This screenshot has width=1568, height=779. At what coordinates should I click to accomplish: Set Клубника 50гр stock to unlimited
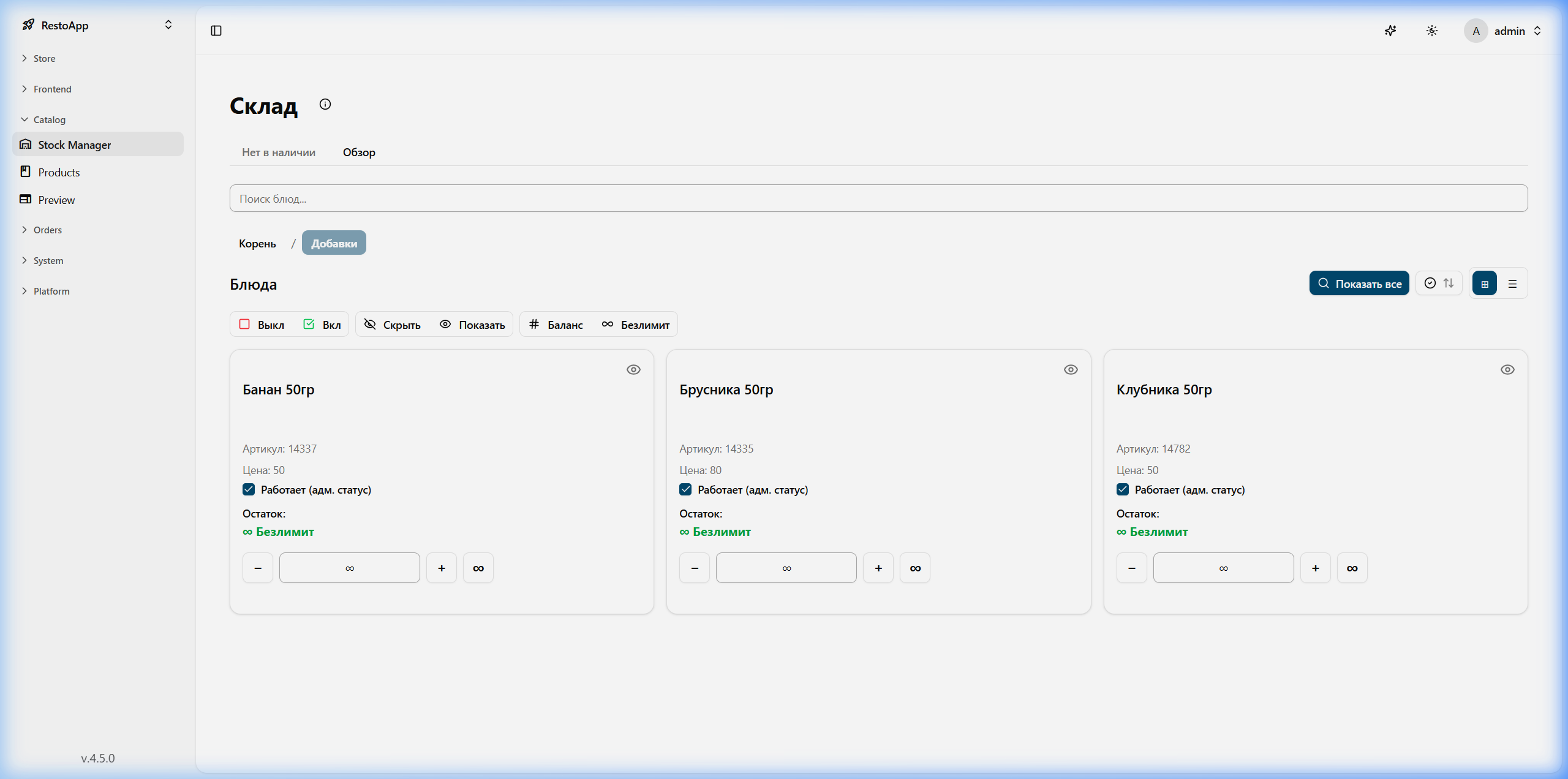pos(1352,568)
